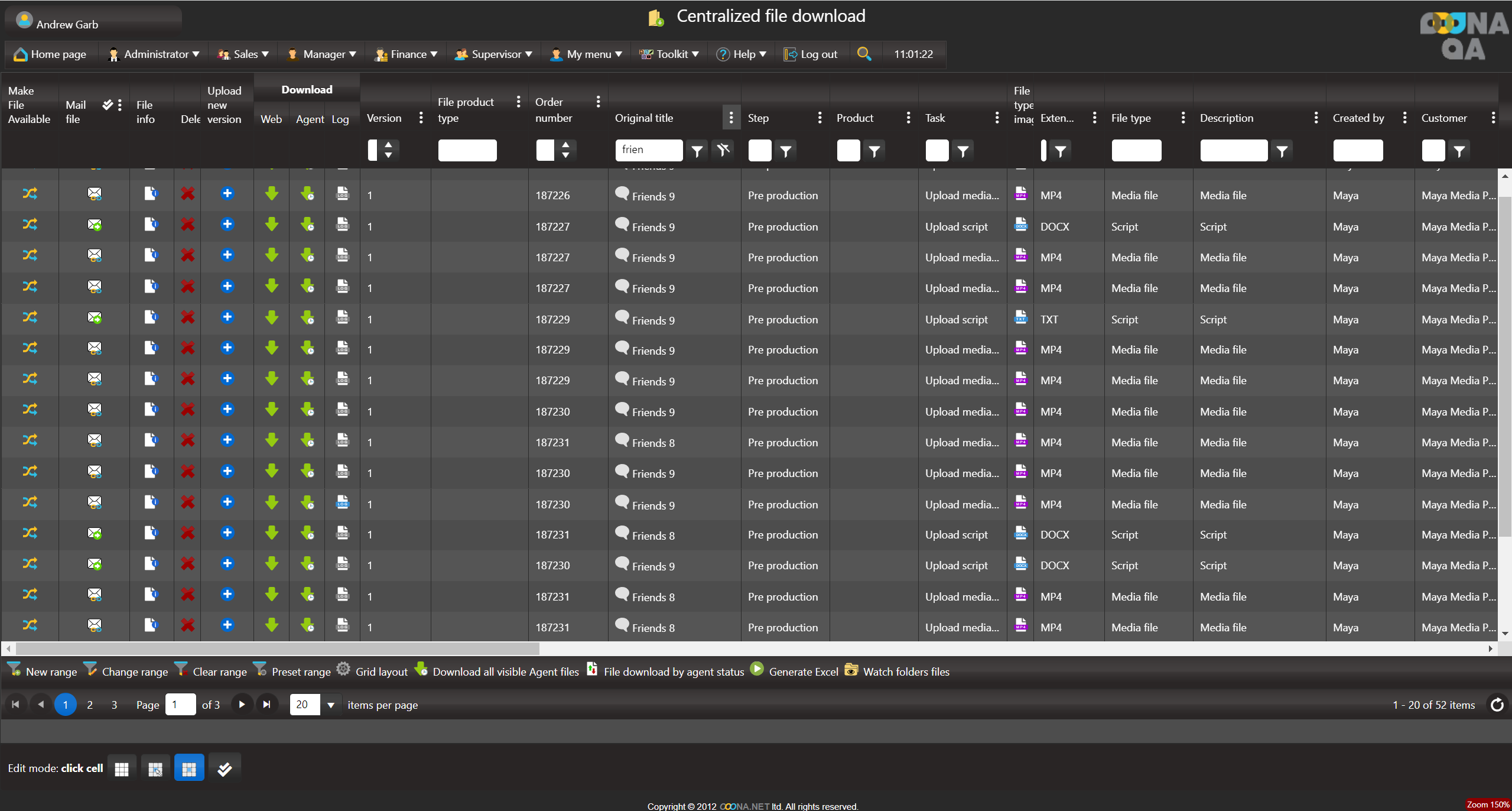Open log icon for TXT script row
This screenshot has height=811, width=1512.
click(343, 318)
